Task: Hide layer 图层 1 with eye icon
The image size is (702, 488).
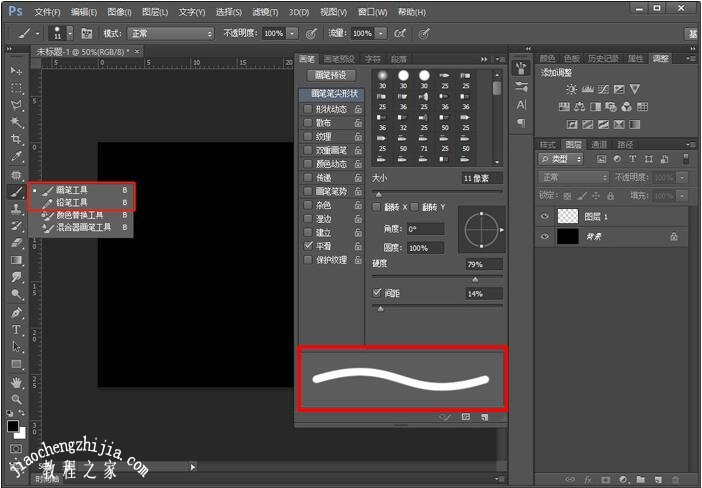Action: pyautogui.click(x=545, y=216)
